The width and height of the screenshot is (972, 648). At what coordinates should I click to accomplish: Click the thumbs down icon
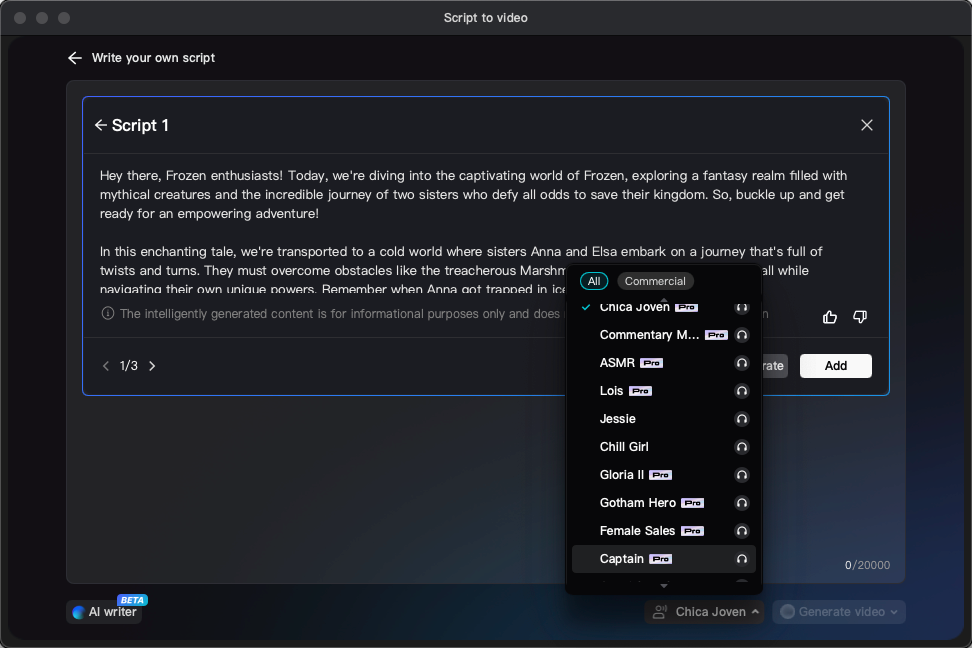click(860, 317)
